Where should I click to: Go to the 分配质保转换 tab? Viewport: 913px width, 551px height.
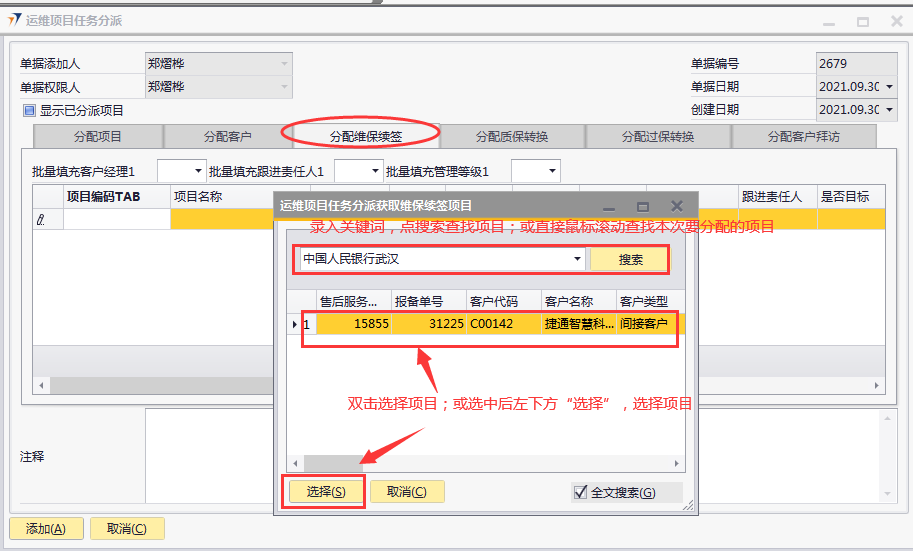(x=512, y=137)
